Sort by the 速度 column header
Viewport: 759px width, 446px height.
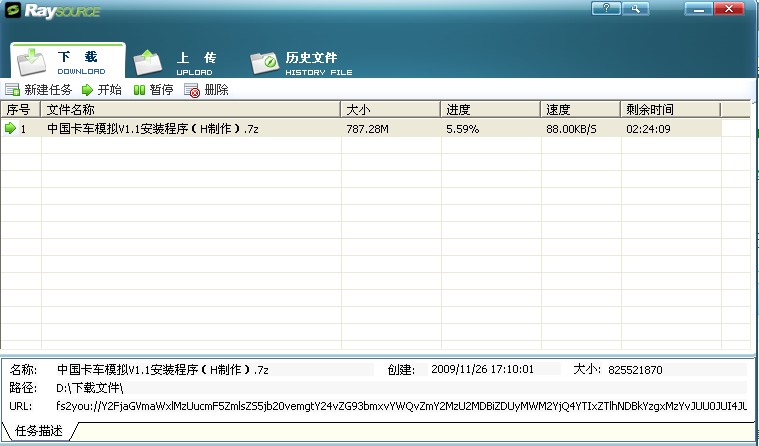point(580,109)
